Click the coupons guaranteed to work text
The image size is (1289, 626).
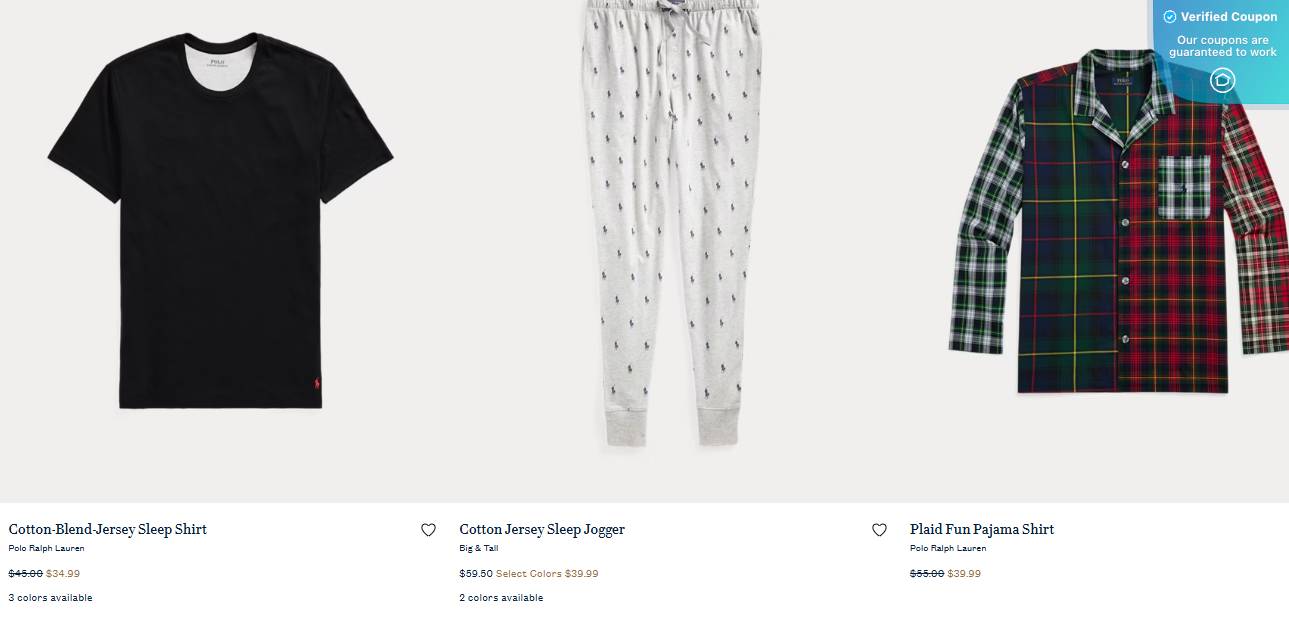pos(1223,46)
